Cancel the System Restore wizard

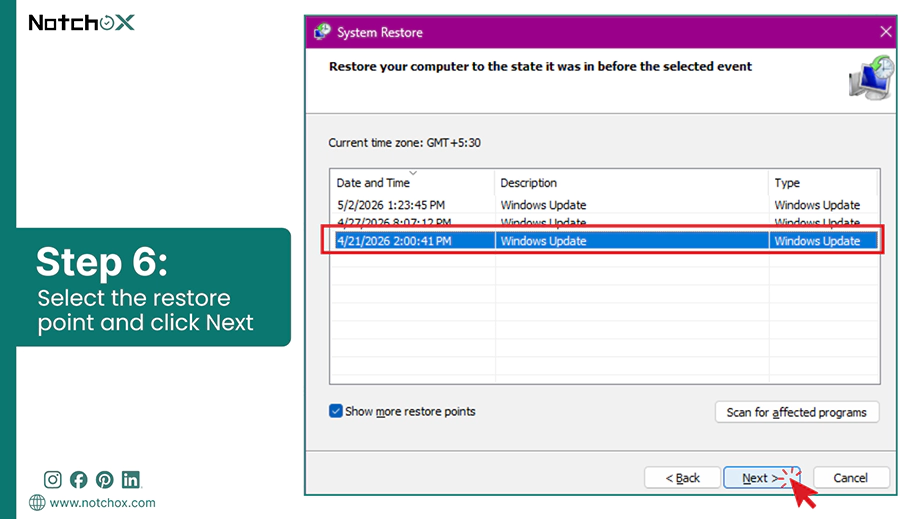(x=850, y=478)
